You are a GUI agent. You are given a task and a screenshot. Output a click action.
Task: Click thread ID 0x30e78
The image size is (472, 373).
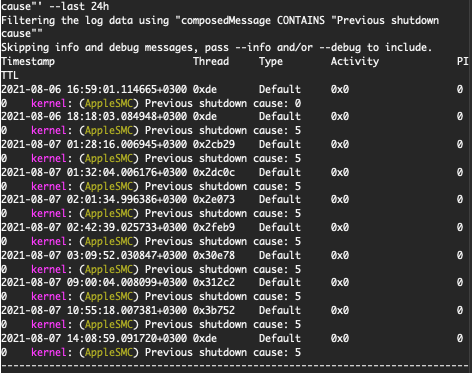[214, 255]
